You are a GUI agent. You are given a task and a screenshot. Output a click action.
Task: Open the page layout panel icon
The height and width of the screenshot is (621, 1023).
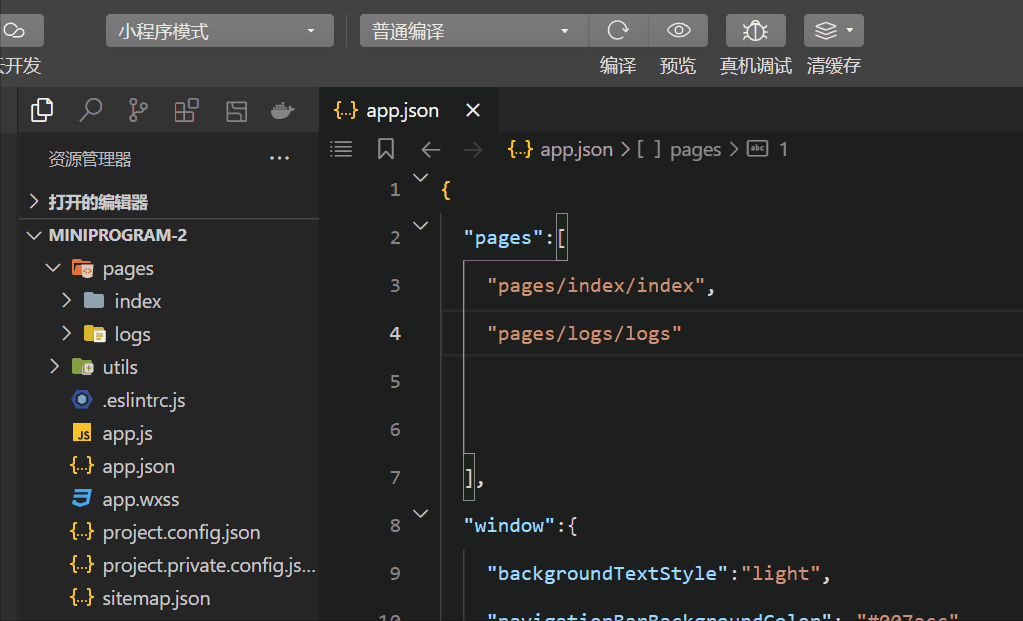pos(236,111)
